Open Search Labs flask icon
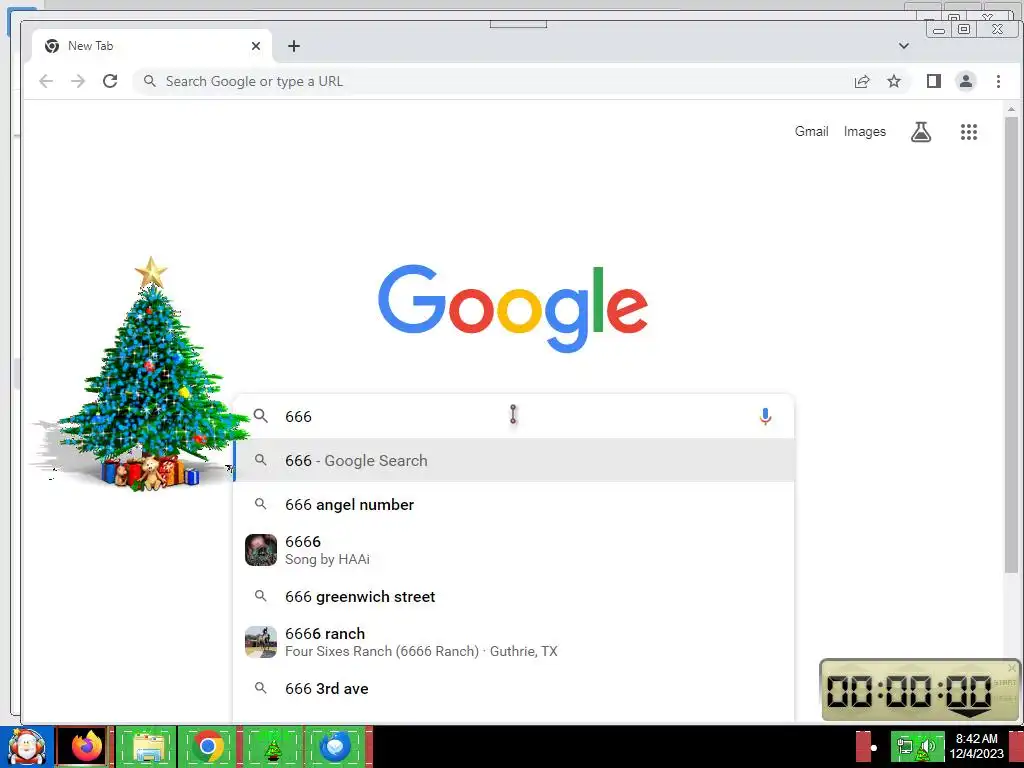 tap(921, 132)
